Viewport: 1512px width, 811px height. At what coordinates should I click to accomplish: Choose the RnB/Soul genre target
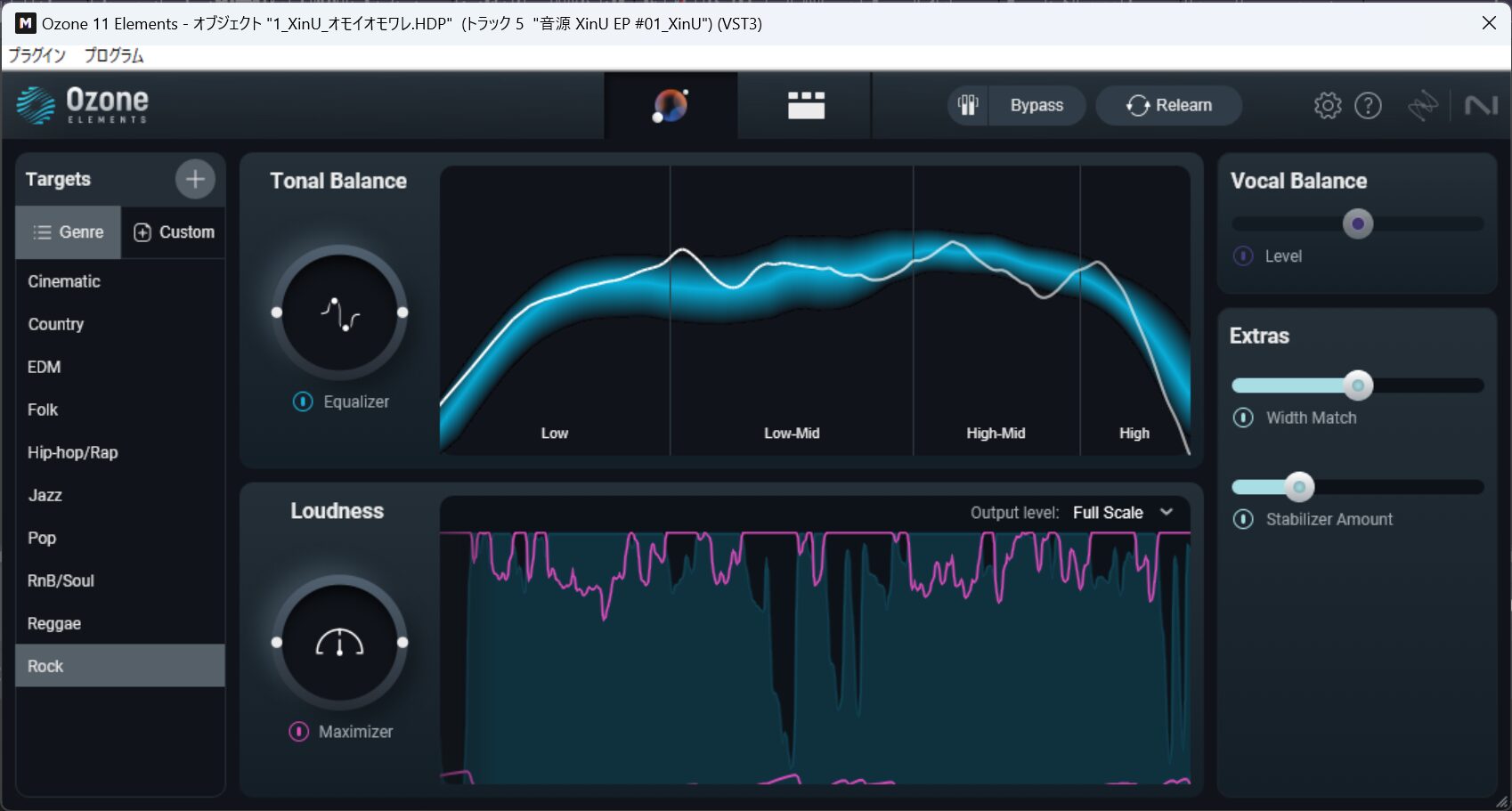coord(120,580)
